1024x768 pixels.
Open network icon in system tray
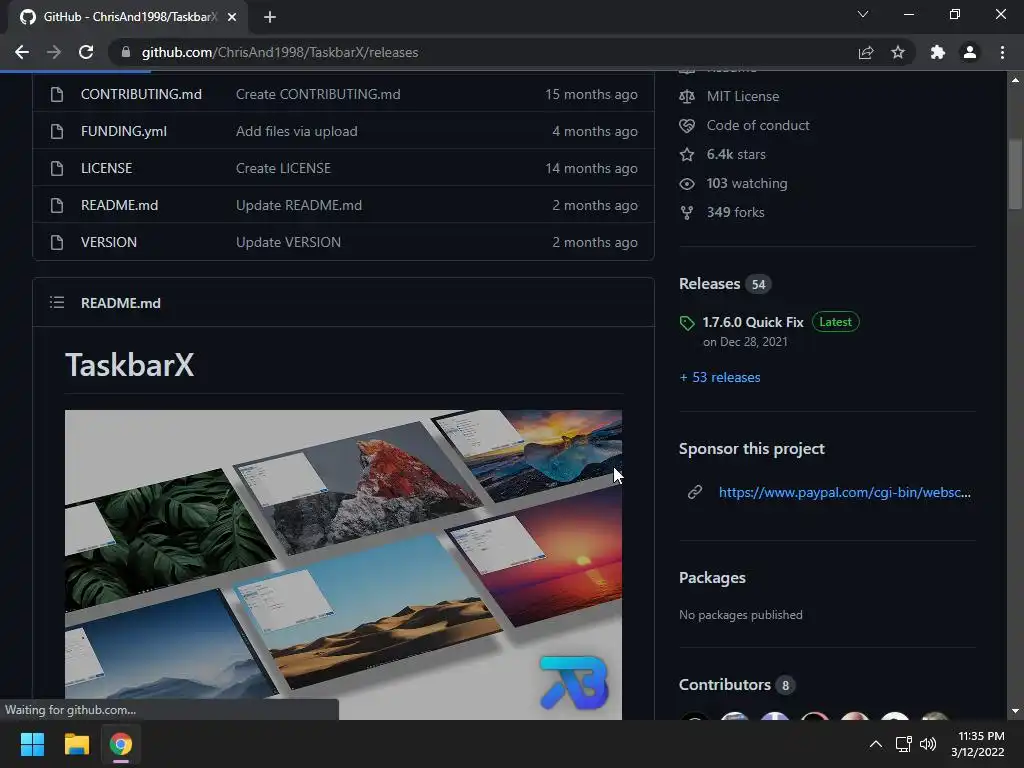click(903, 744)
